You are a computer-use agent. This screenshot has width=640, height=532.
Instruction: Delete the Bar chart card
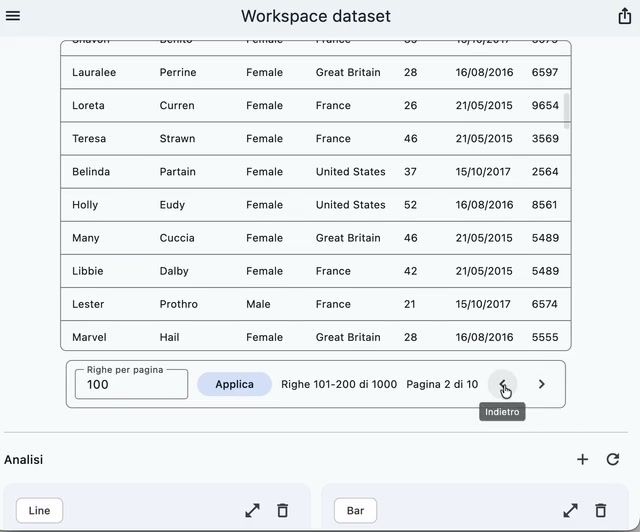600,510
